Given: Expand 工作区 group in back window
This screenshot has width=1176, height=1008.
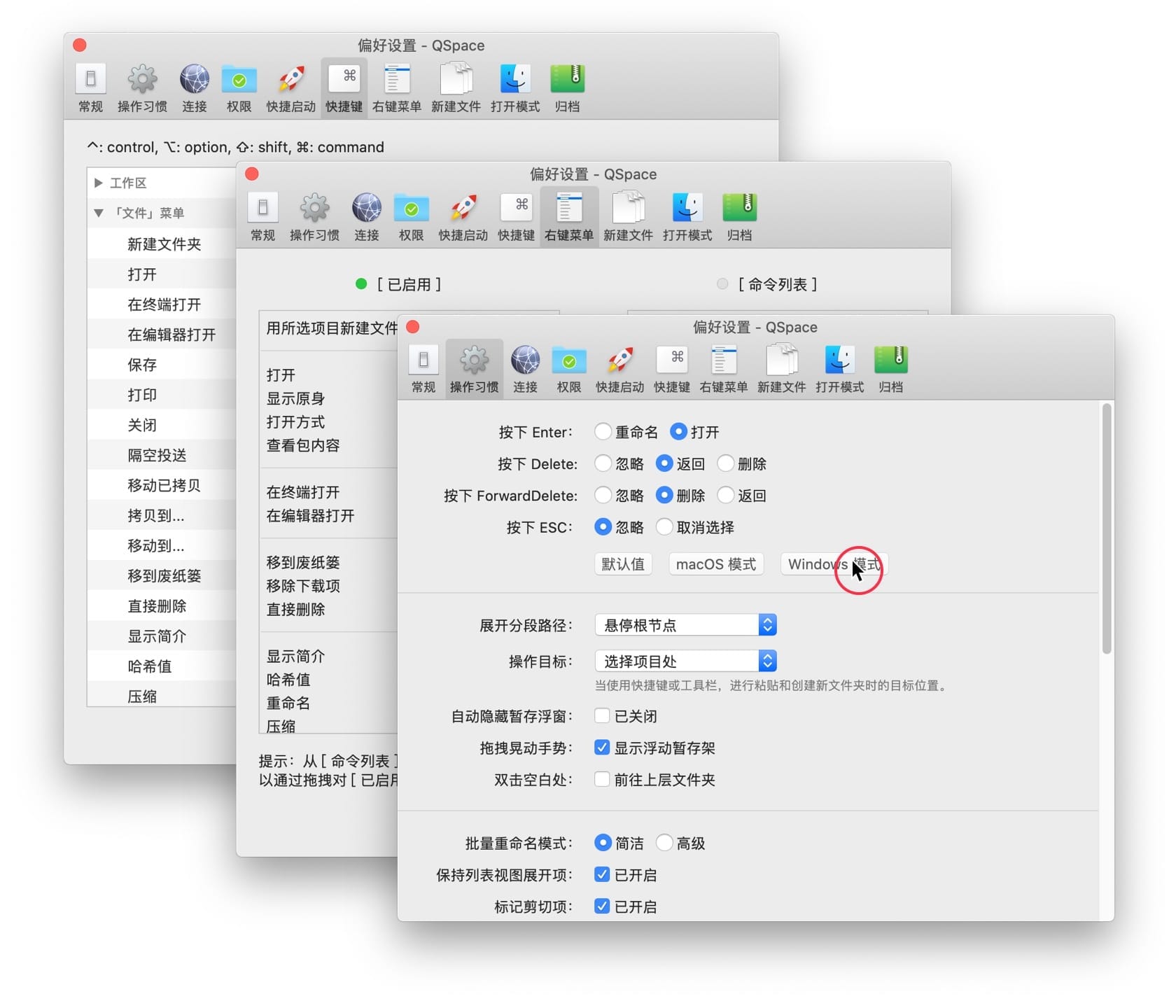Looking at the screenshot, I should click(x=99, y=183).
